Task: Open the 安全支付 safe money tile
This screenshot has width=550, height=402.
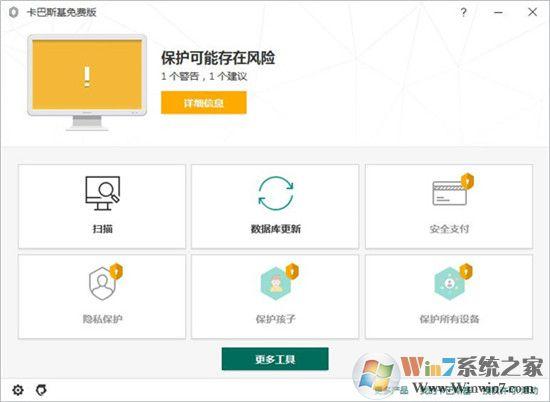Action: tap(449, 207)
